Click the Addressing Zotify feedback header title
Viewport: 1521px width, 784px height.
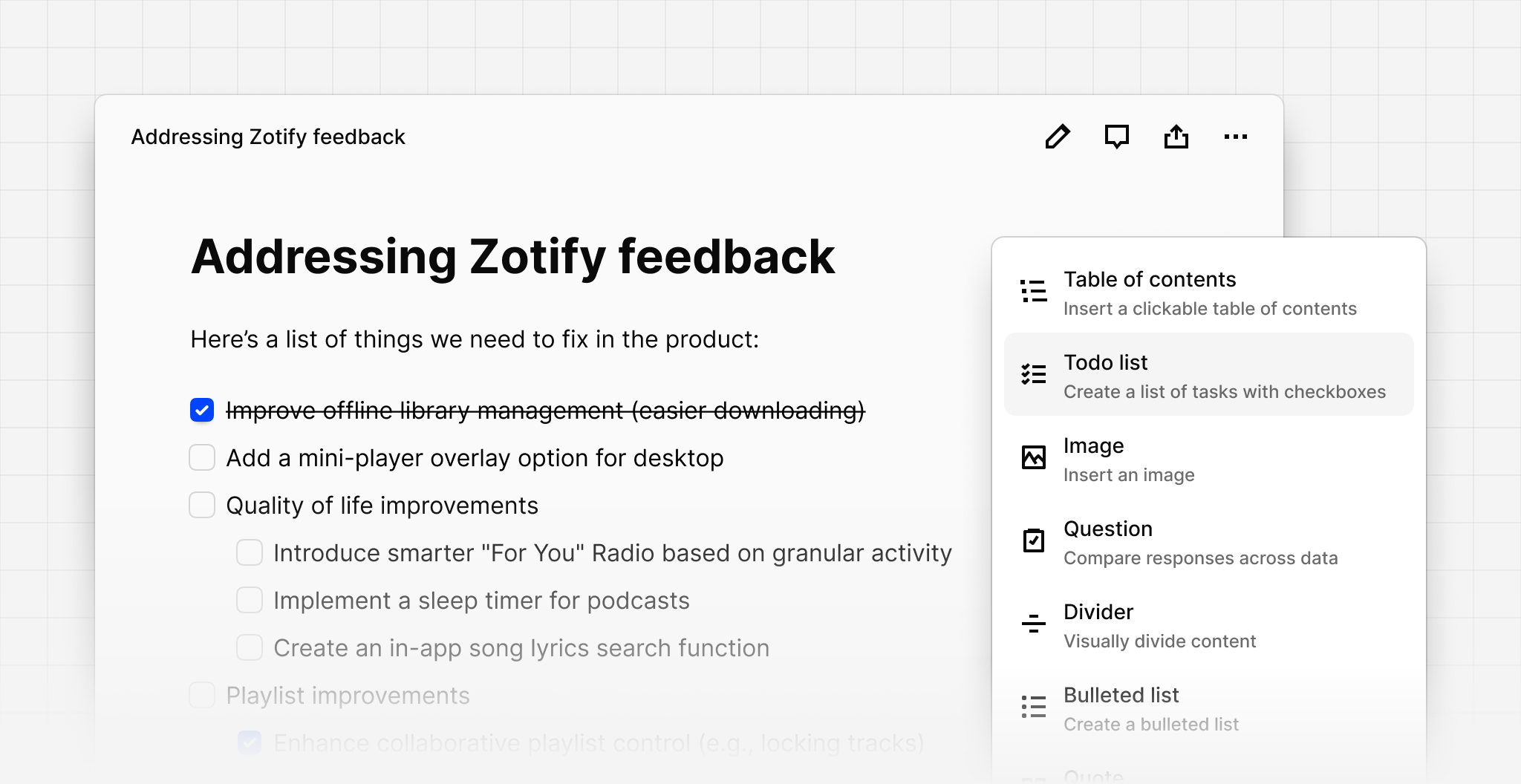coord(268,137)
